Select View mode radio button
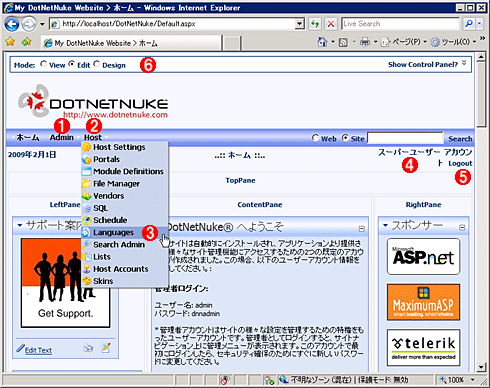The image size is (490, 388). tap(43, 64)
